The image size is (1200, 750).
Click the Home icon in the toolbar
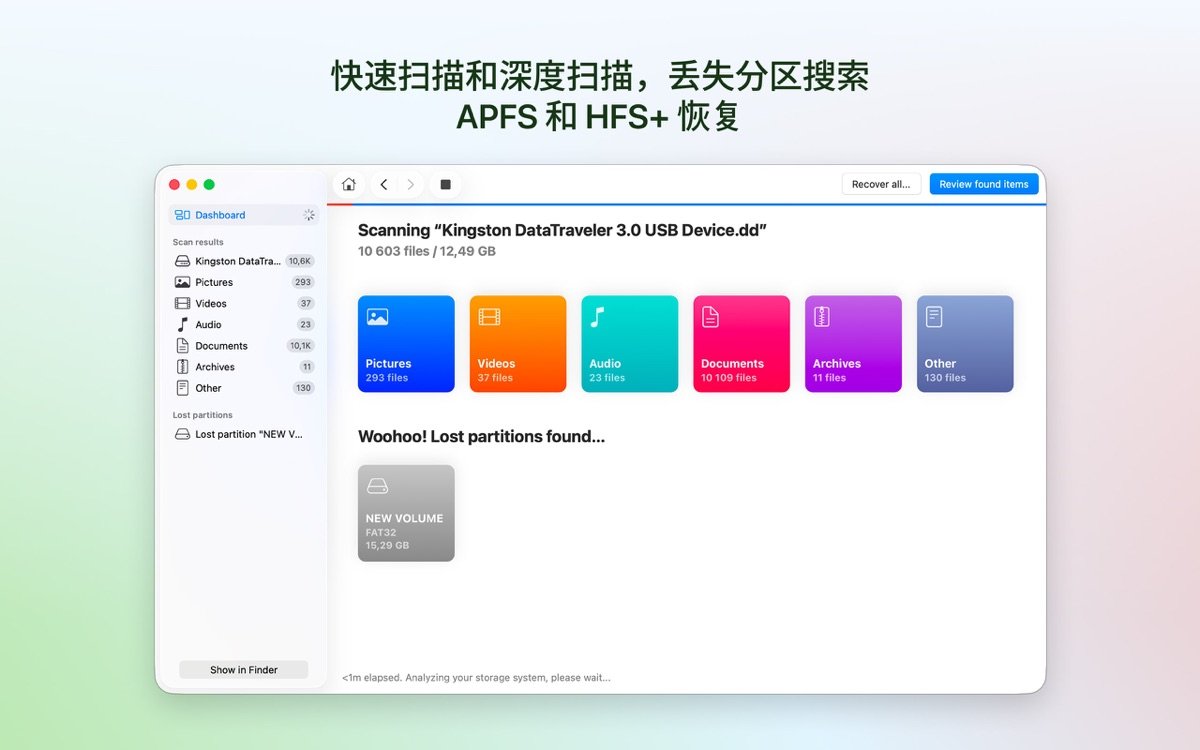click(x=347, y=184)
